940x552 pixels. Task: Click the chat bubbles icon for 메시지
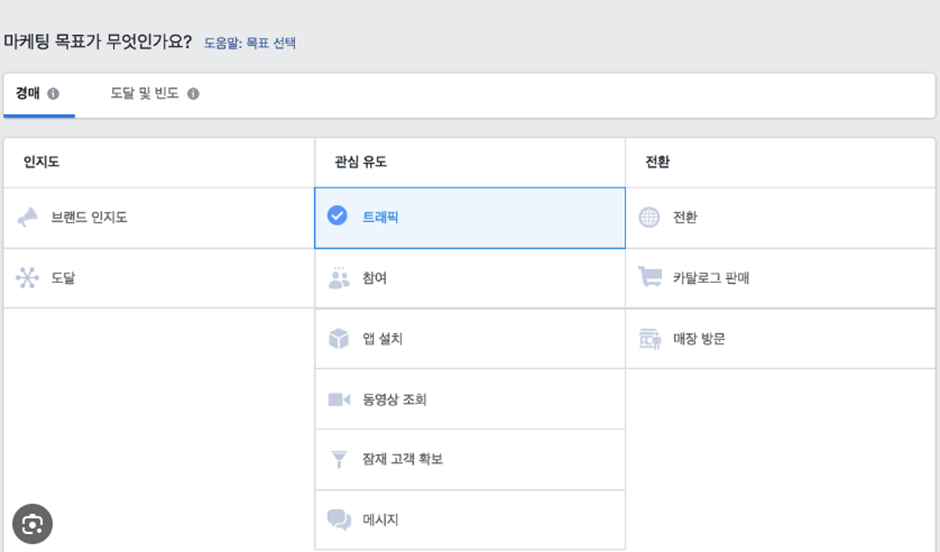click(x=339, y=520)
